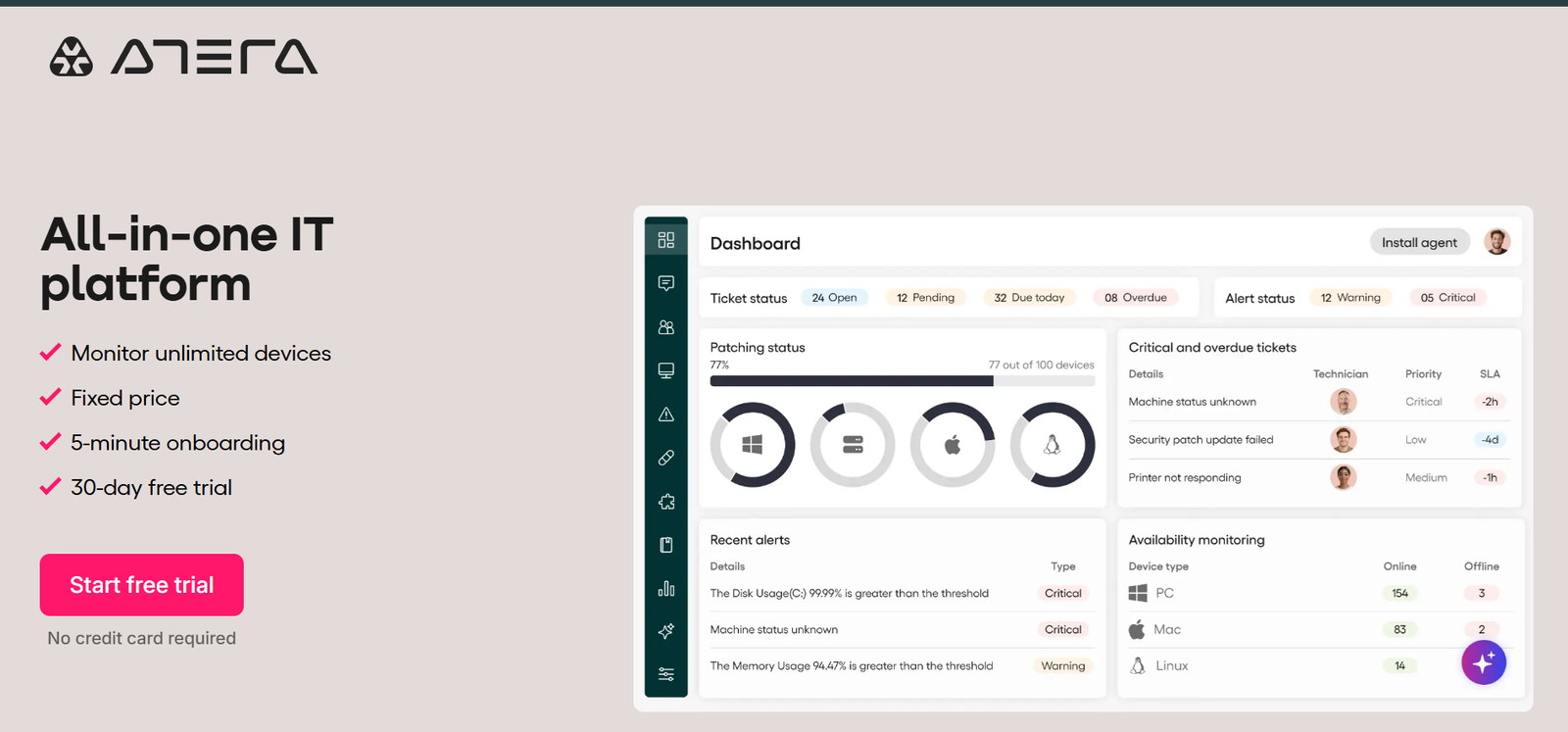Click the Windows PC icon in Availability monitoring
Screen dimensions: 1568x732
click(1138, 593)
